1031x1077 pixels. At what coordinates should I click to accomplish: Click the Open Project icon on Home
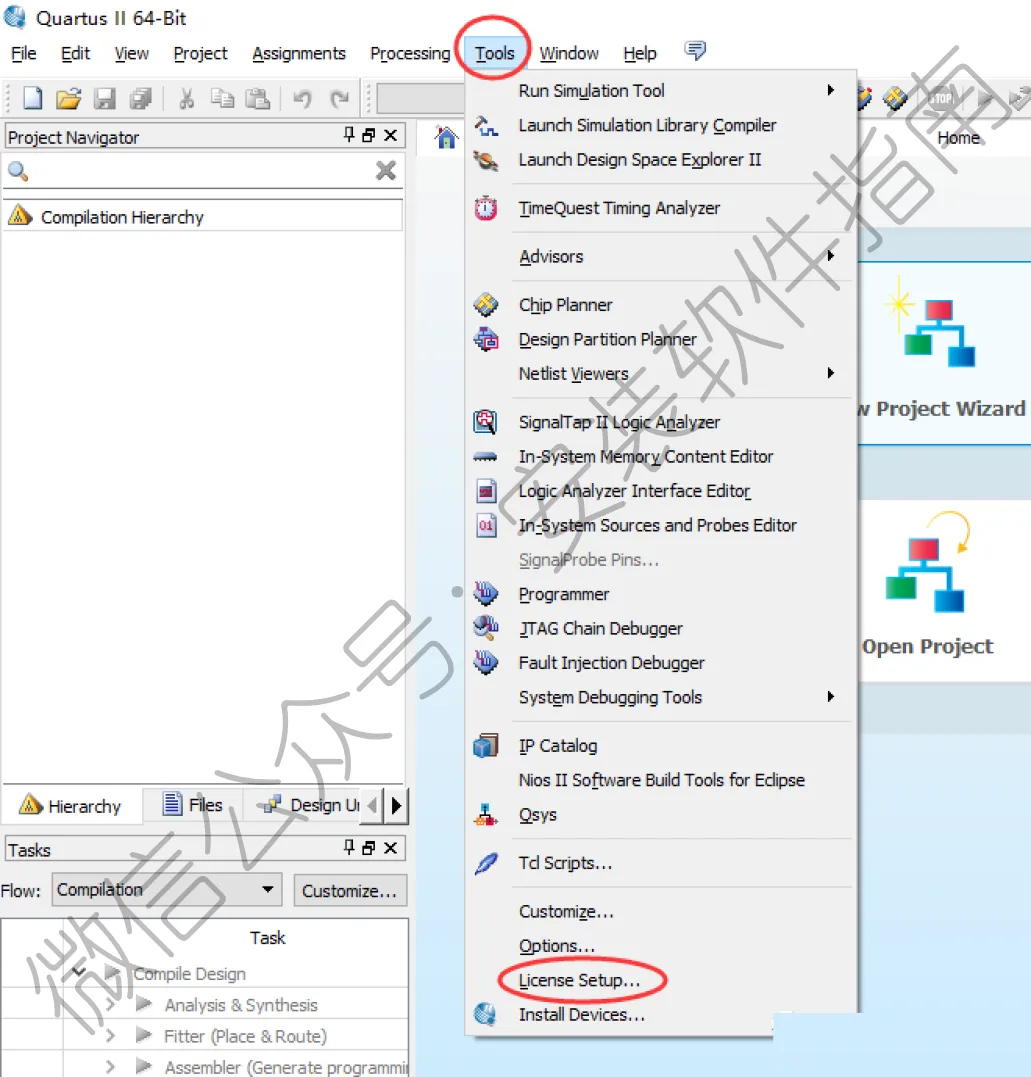[x=927, y=563]
